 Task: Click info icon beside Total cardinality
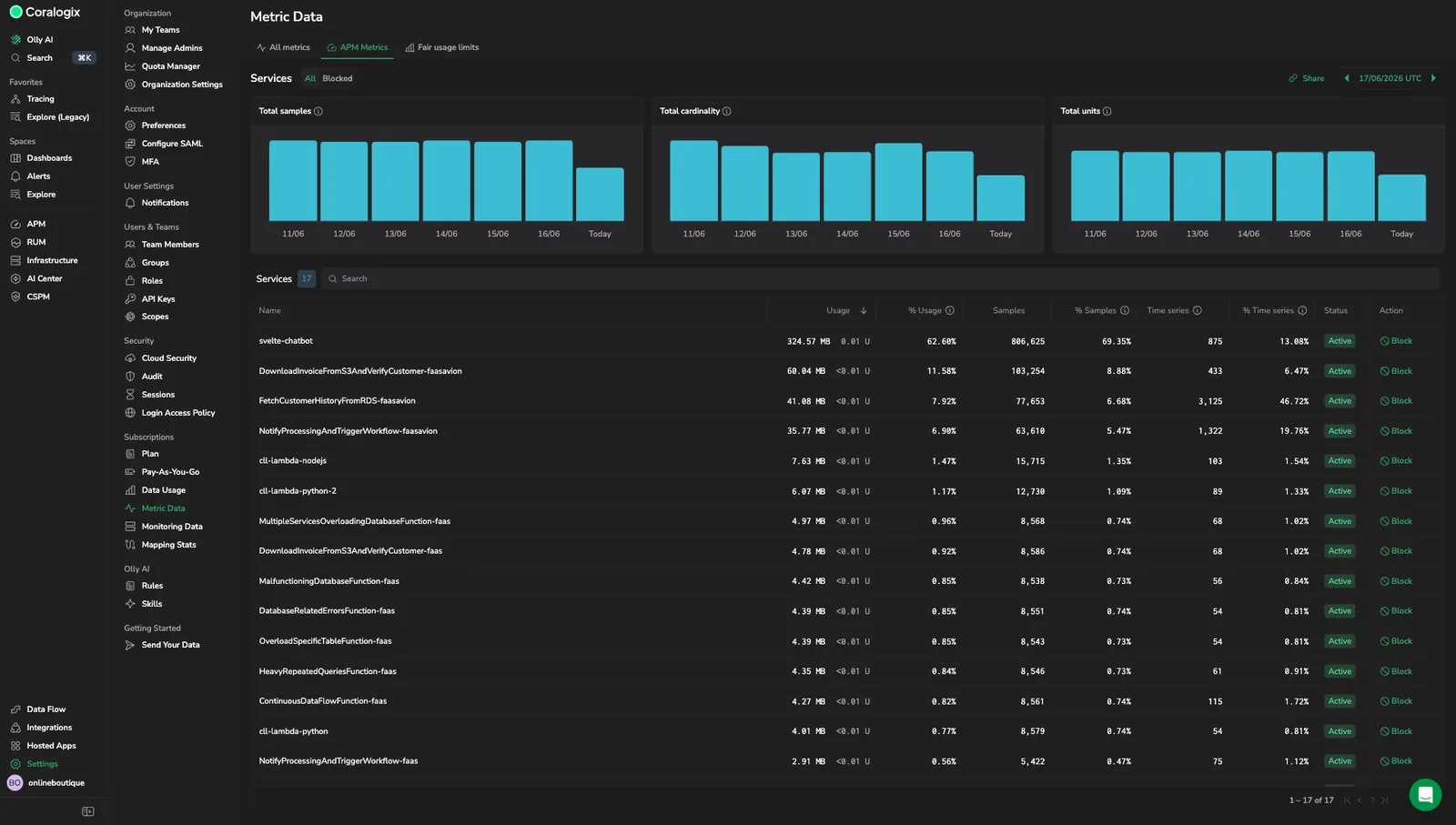tap(726, 111)
